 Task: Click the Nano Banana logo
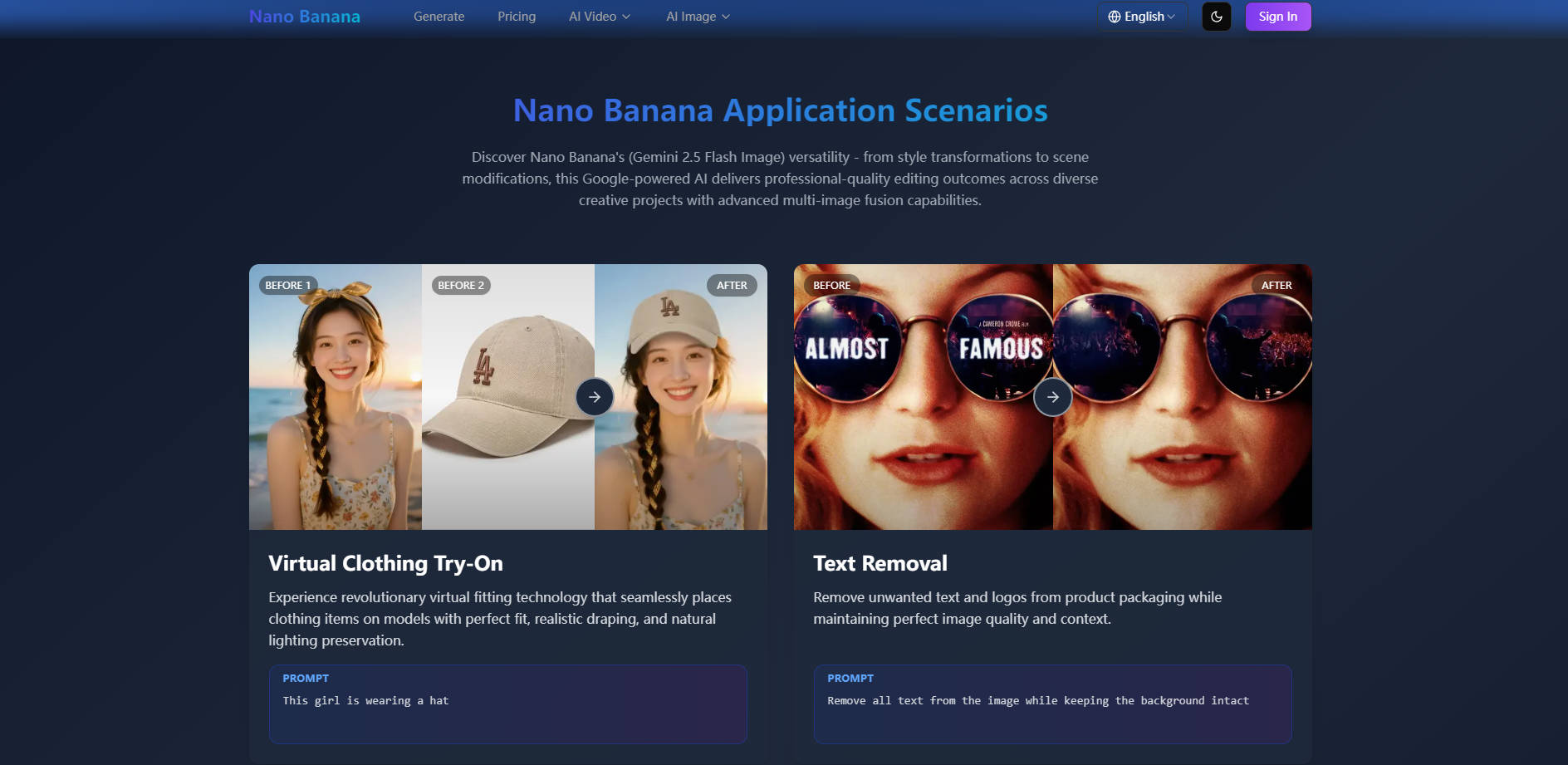(304, 16)
